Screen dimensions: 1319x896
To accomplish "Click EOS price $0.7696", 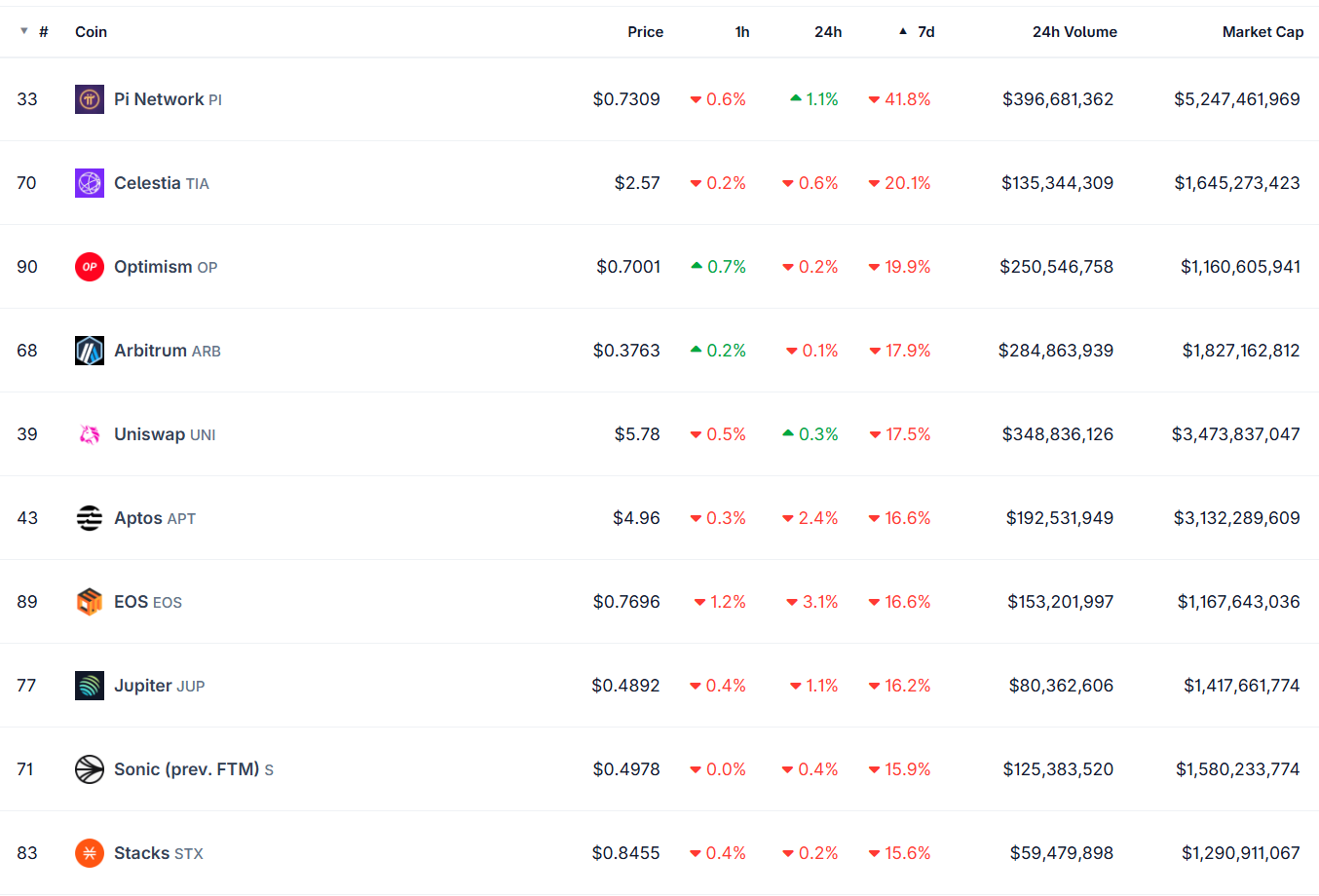I will click(626, 602).
